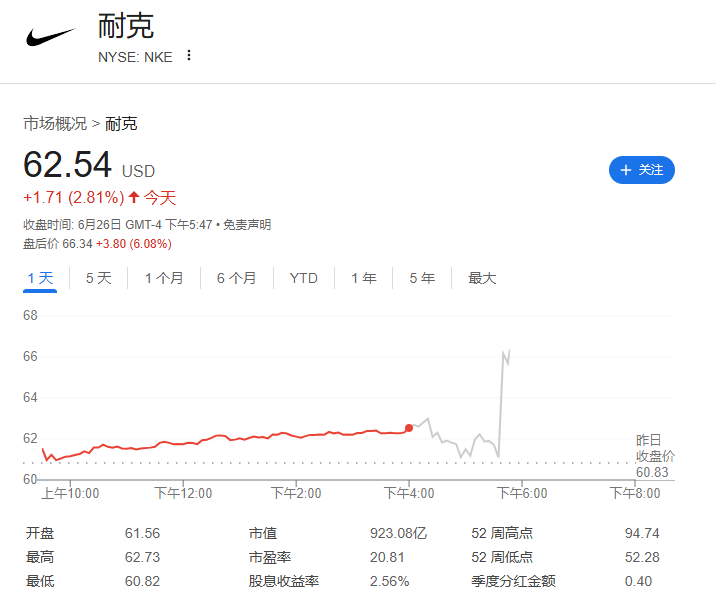Click the +1.71 (2.81%) change text
This screenshot has height=612, width=716.
click(x=74, y=197)
